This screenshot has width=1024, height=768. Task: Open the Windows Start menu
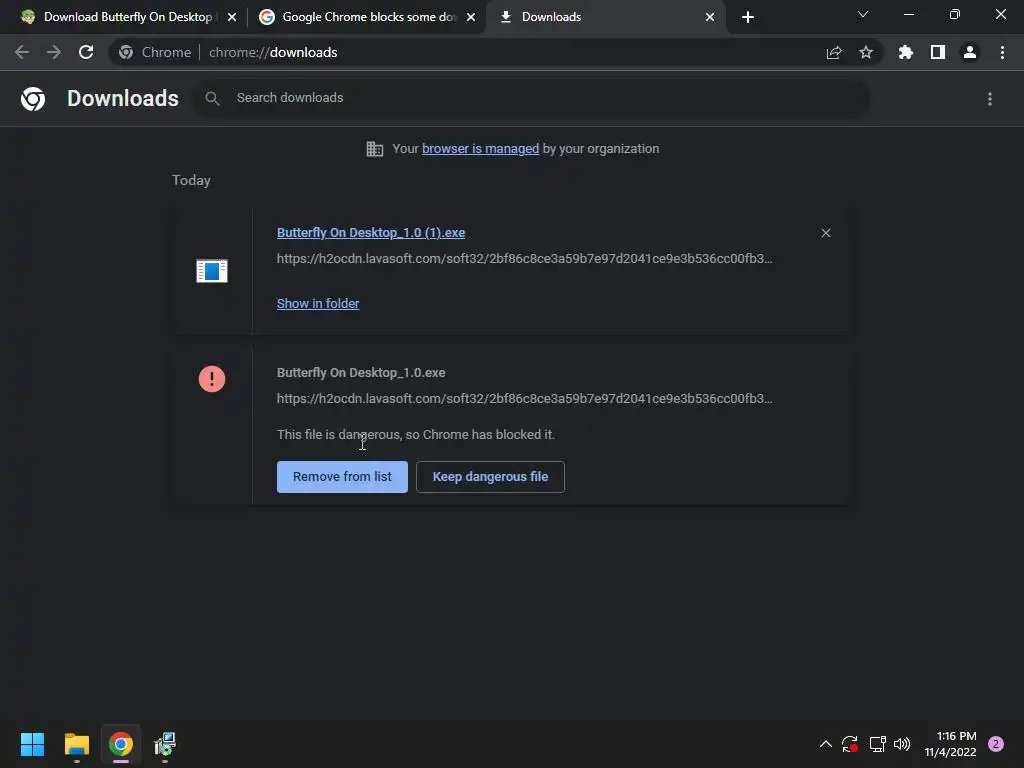click(x=33, y=744)
